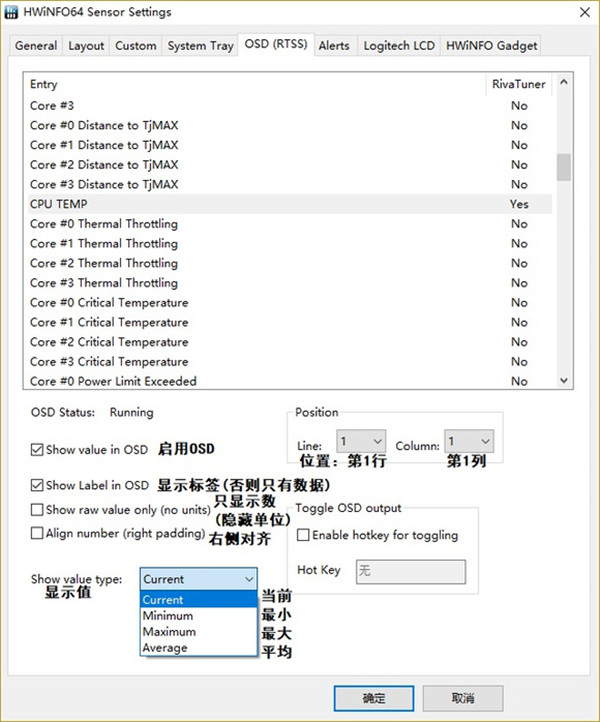Enable Show raw value only option
The image size is (600, 722).
click(38, 510)
